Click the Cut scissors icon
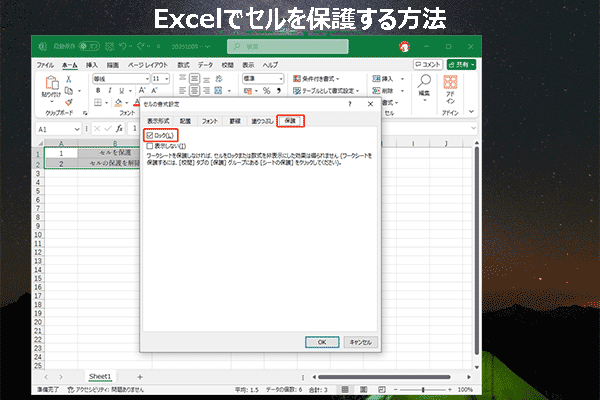The image size is (600, 400). (x=68, y=79)
